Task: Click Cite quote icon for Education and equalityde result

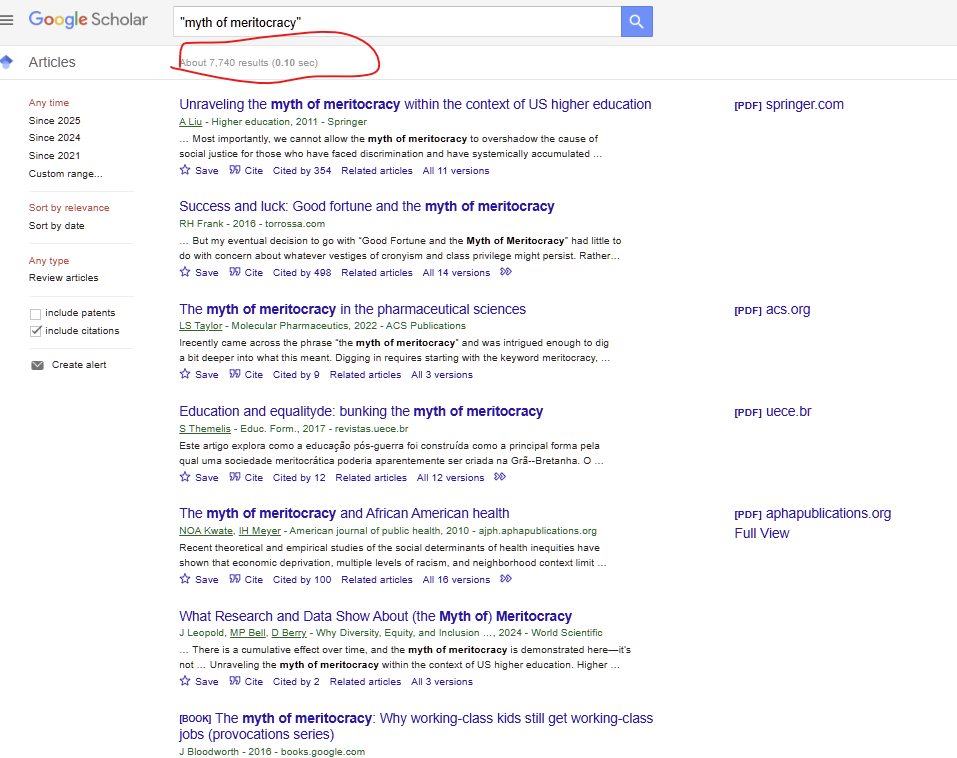Action: [x=235, y=477]
